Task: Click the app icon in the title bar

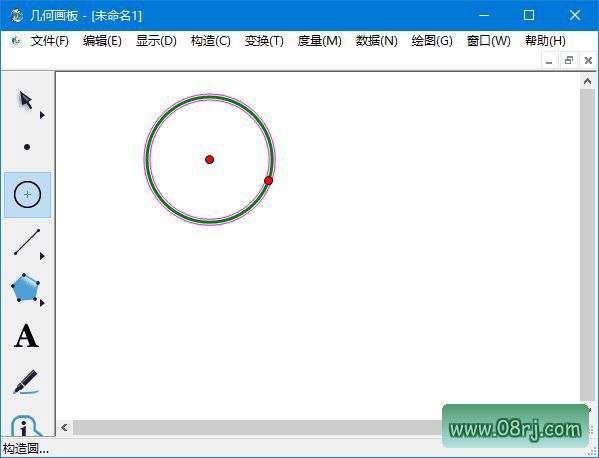Action: point(17,15)
